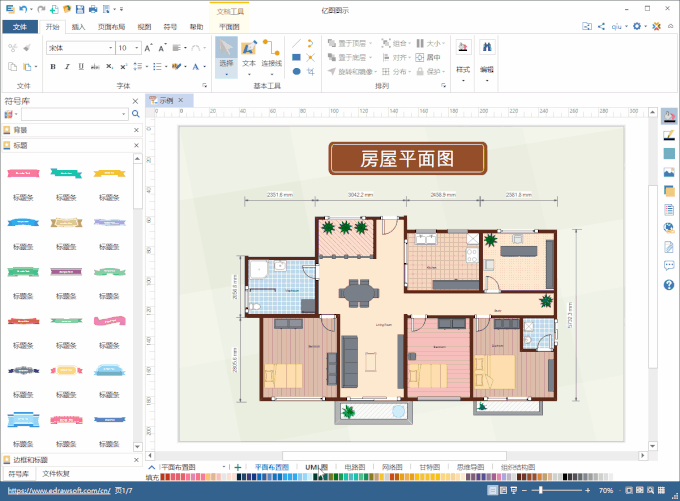Open the font name dropdown showing 宋体

pos(79,47)
